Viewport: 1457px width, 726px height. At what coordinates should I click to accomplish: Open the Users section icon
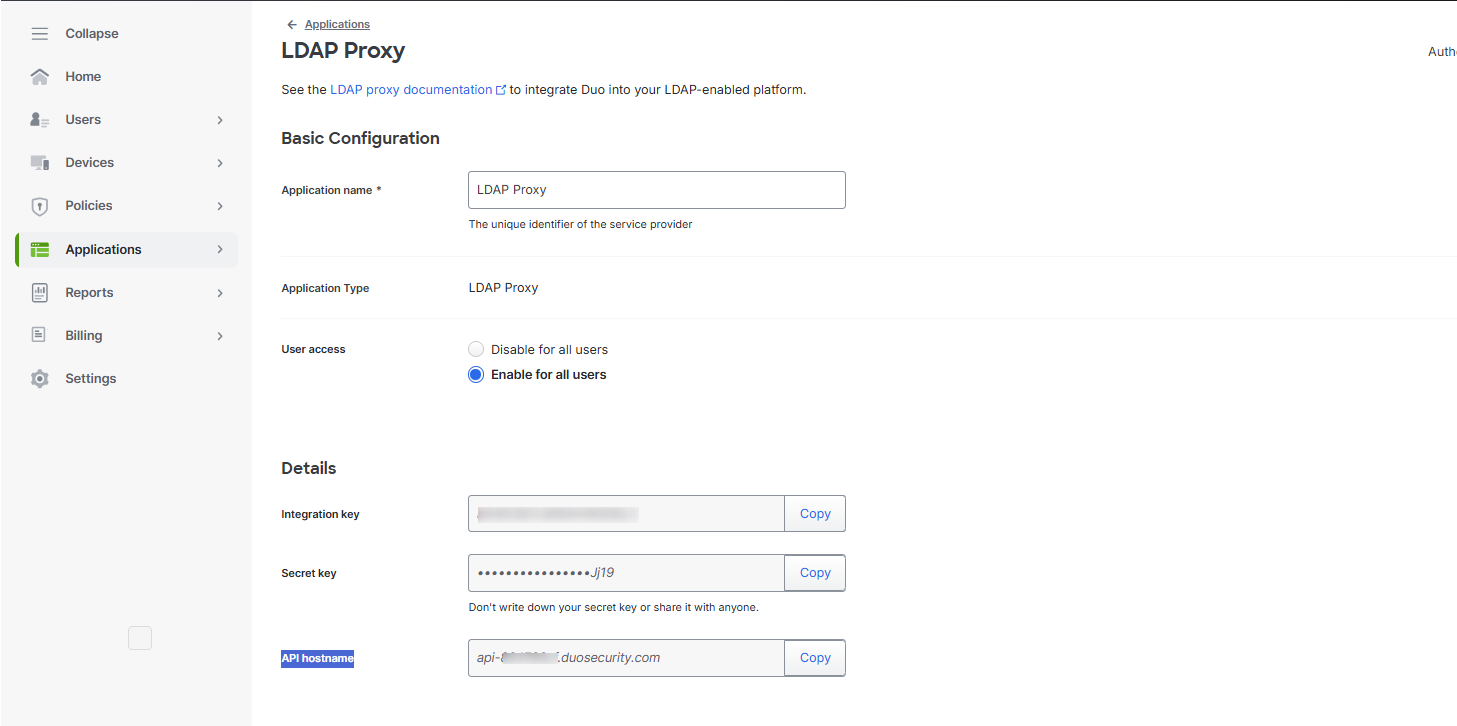tap(39, 119)
